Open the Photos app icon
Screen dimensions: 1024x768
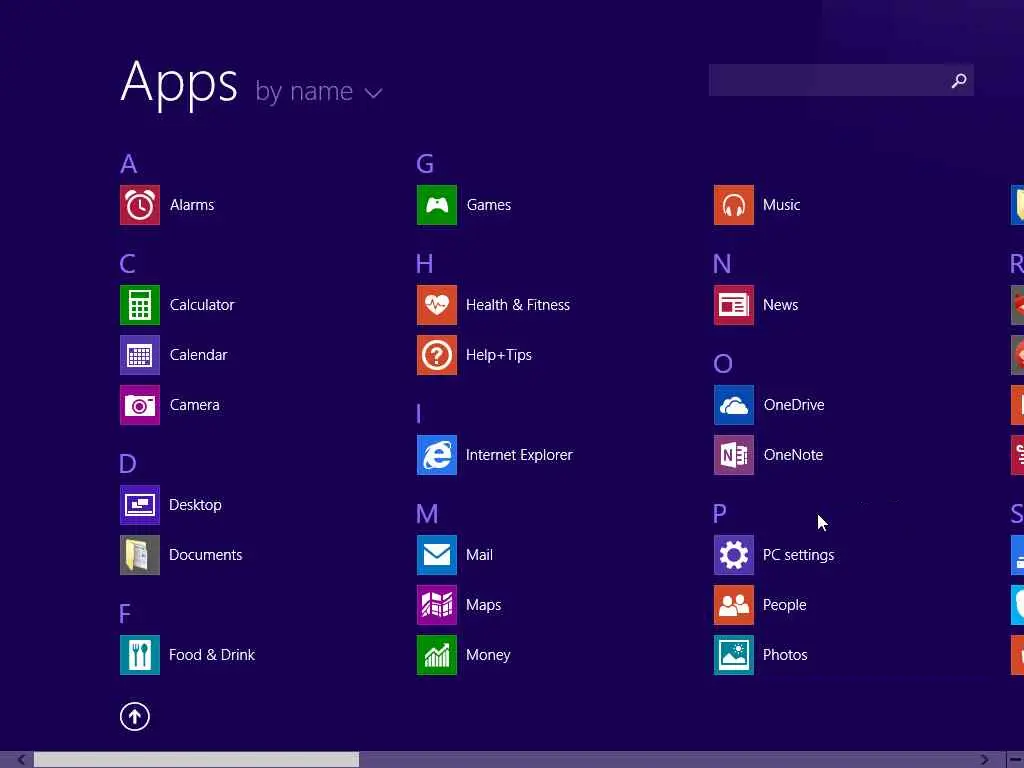tap(734, 655)
